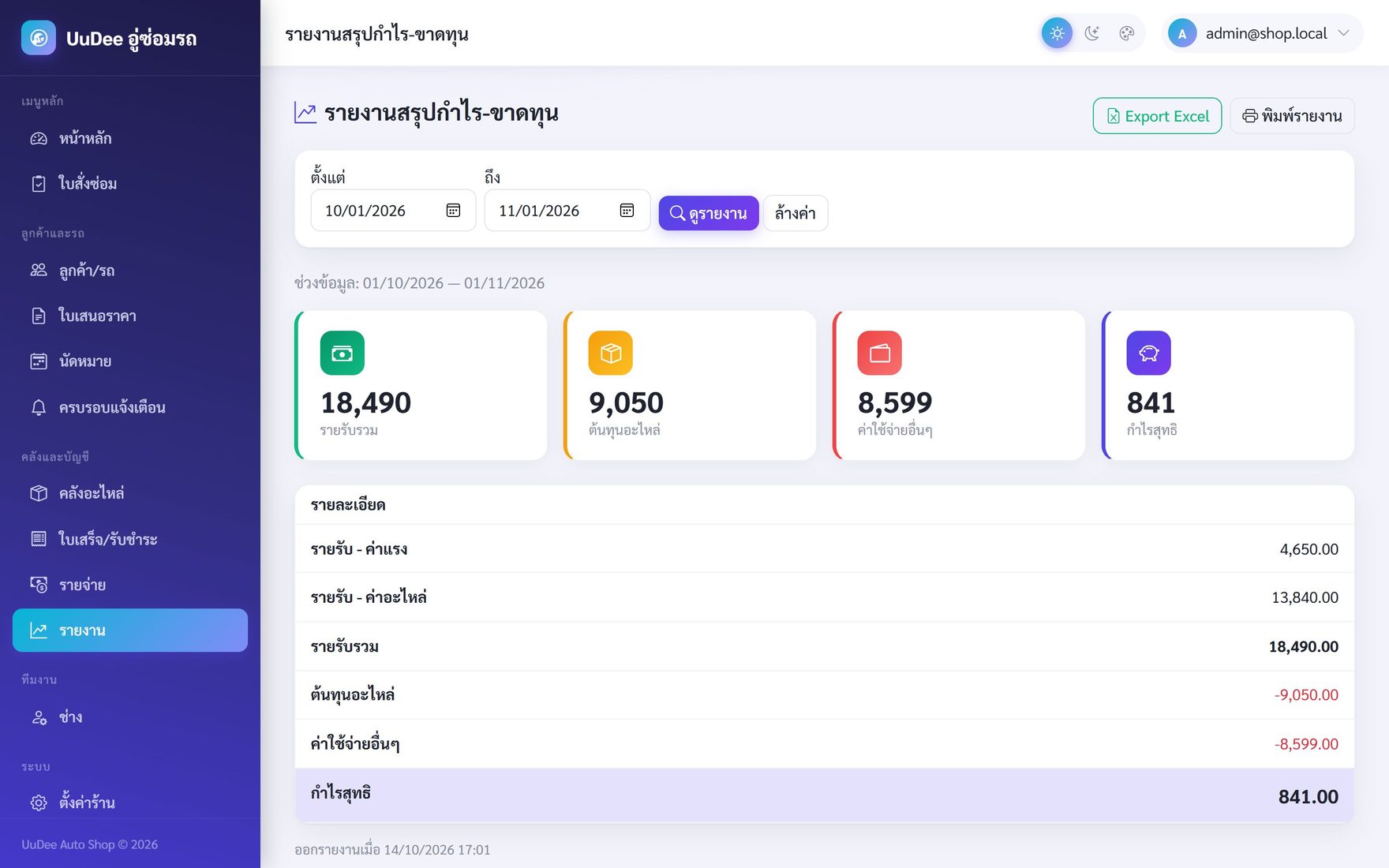Open ลูกค้า/รถ customers page
This screenshot has height=868, width=1389.
[x=130, y=270]
